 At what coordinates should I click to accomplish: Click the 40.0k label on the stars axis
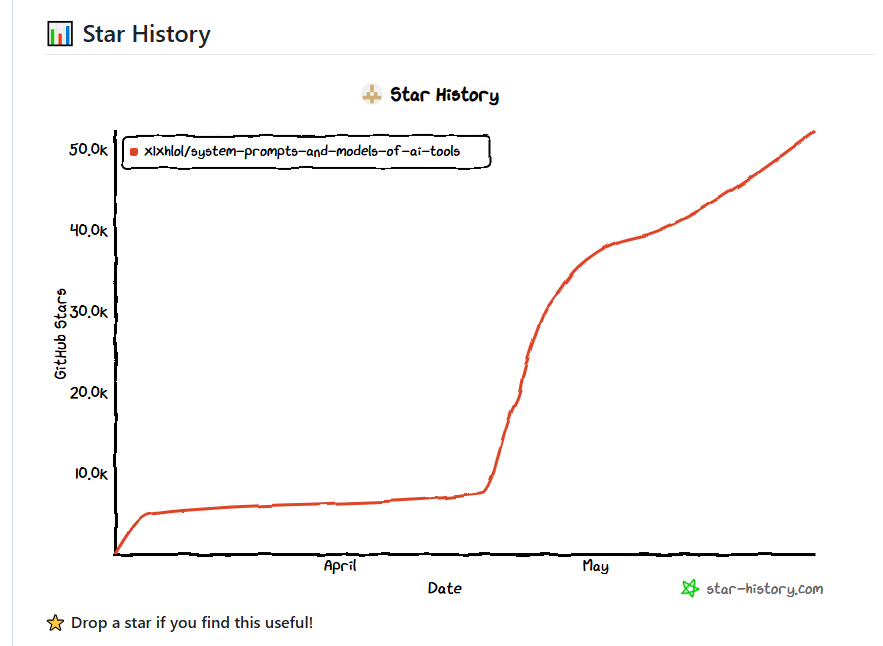coord(88,230)
